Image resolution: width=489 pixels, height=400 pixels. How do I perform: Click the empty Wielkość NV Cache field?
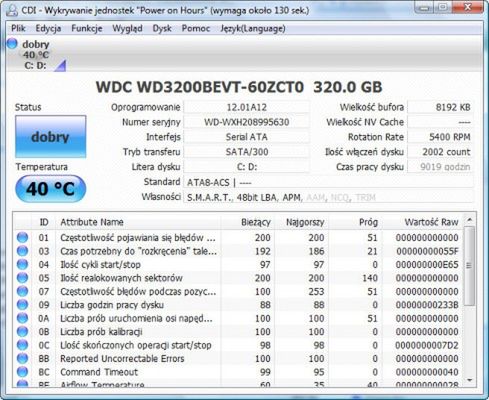[440, 122]
